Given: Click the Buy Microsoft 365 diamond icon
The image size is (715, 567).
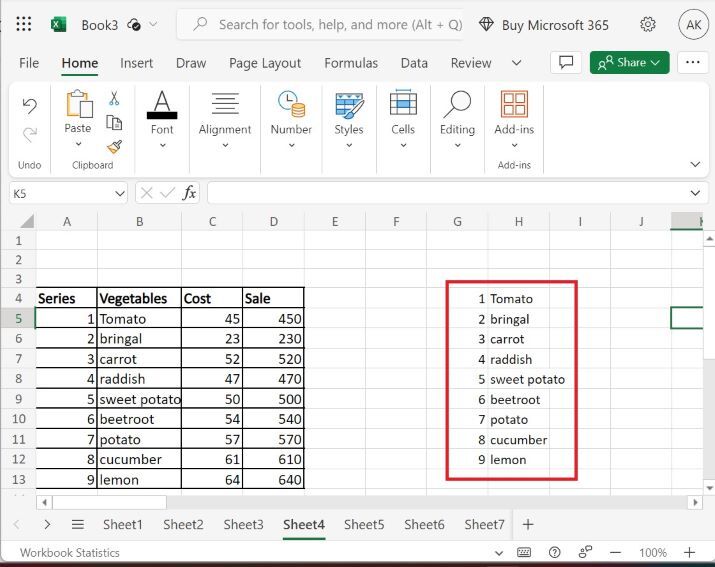Looking at the screenshot, I should coord(486,25).
